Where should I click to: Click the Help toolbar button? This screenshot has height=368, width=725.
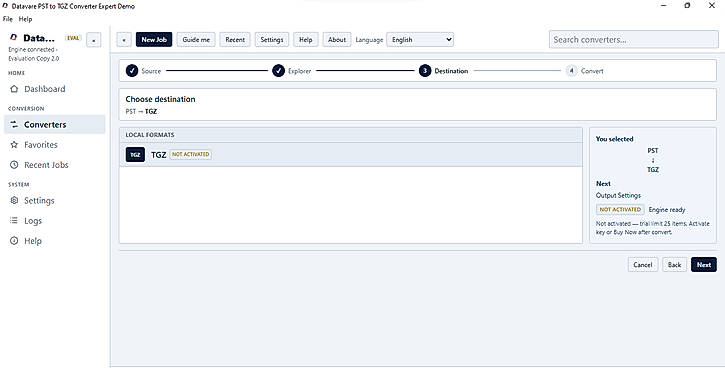click(x=306, y=40)
